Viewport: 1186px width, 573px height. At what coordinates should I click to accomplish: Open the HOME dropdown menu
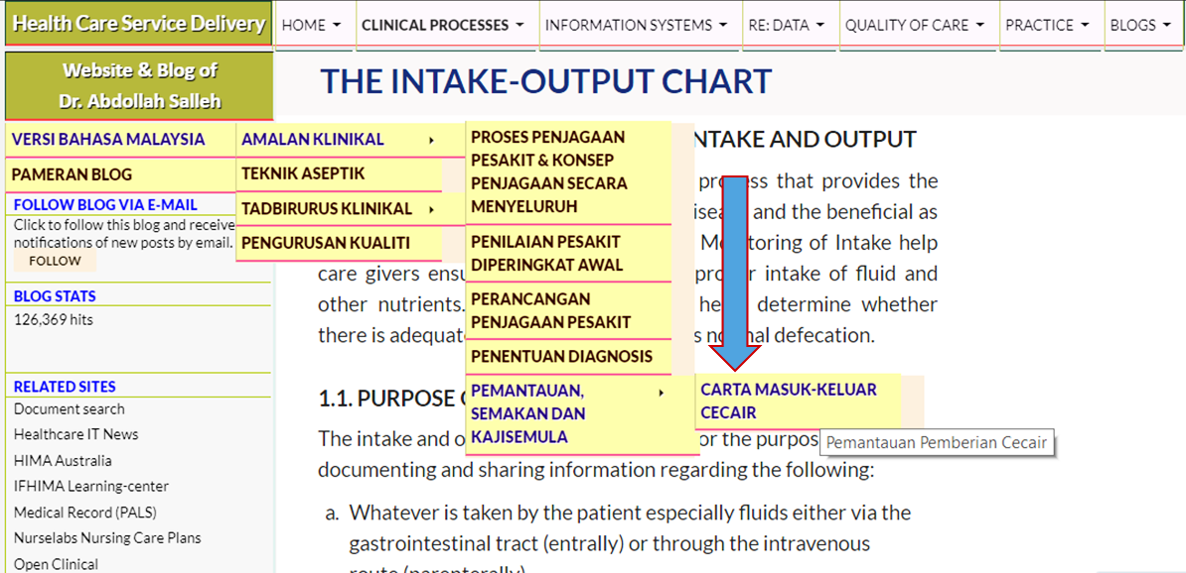(311, 25)
